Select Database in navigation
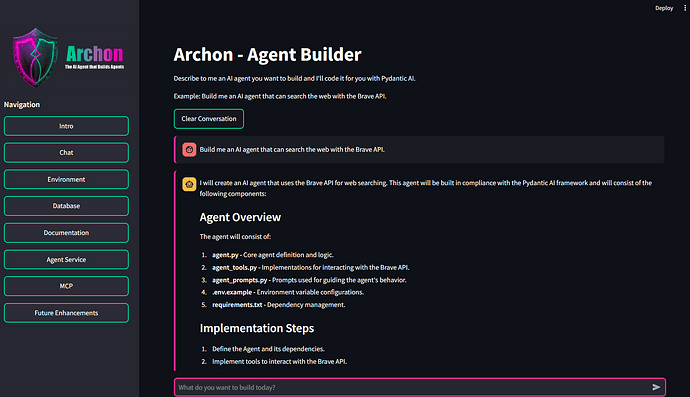Viewport: 690px width, 397px height. [66, 206]
